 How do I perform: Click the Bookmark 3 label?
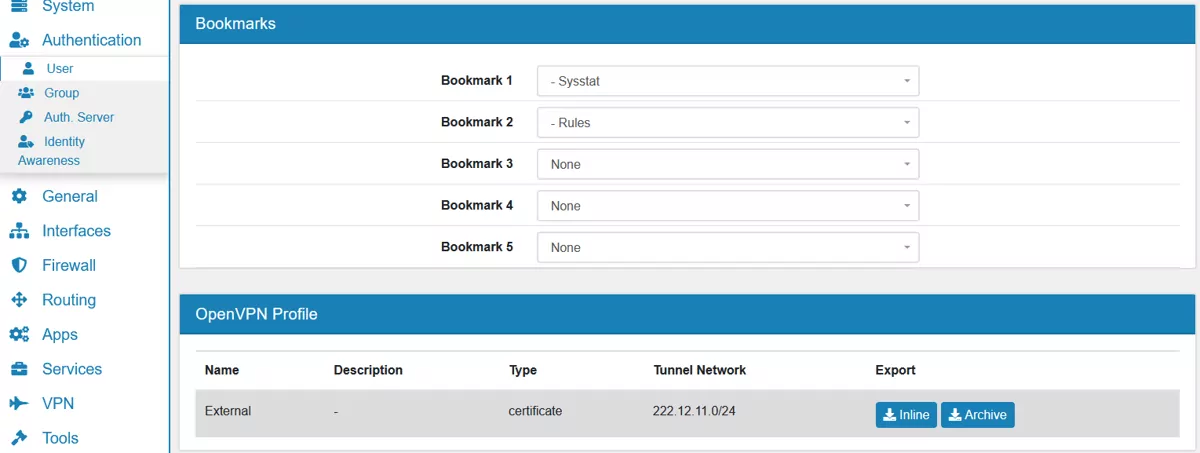pos(477,163)
